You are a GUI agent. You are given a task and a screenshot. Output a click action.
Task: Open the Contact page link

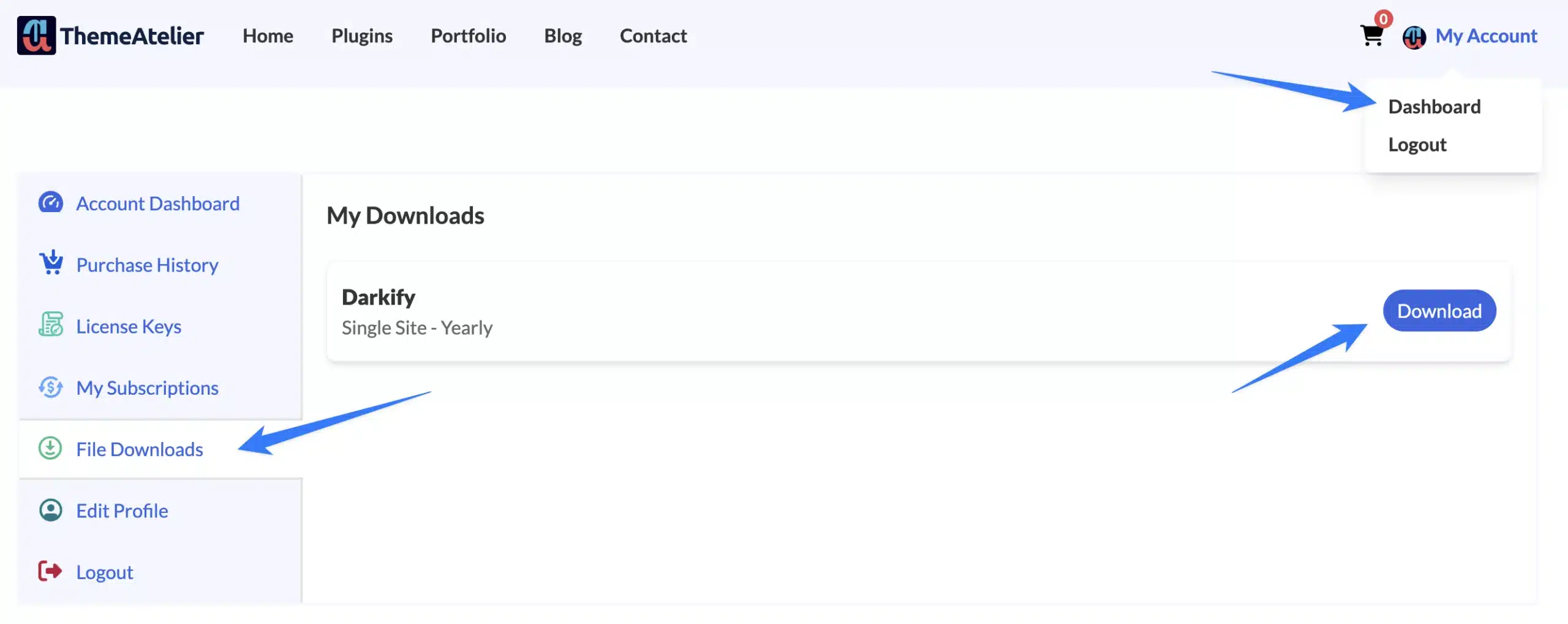tap(653, 36)
